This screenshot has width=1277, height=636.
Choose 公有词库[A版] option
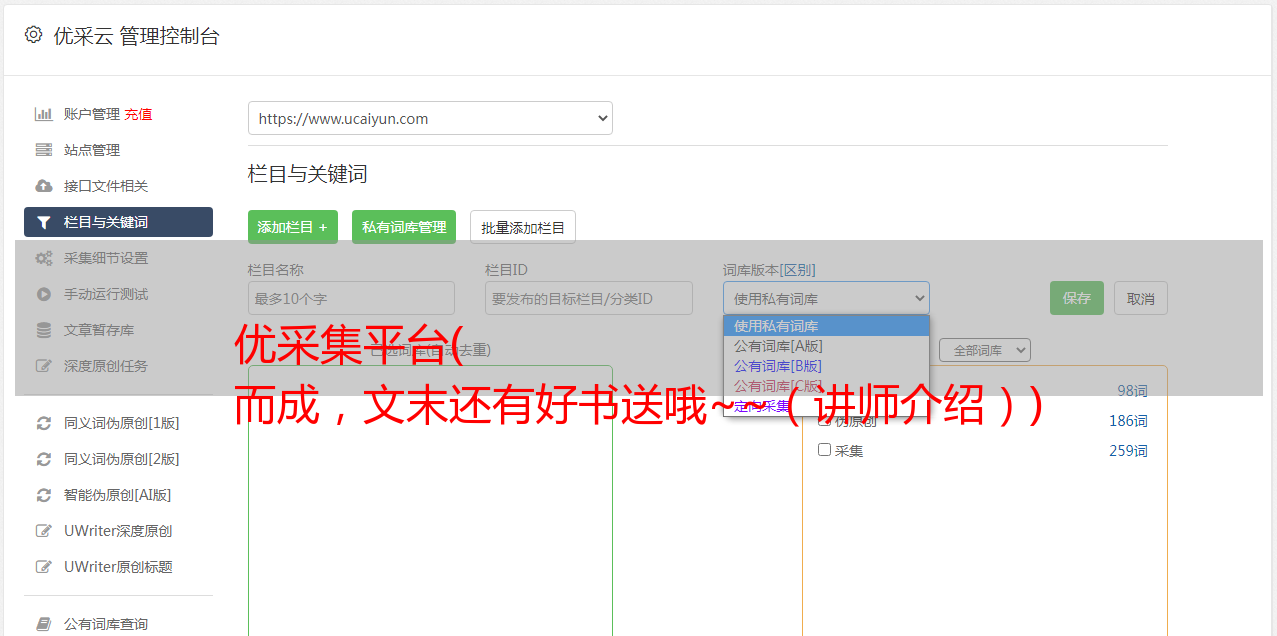(x=826, y=346)
